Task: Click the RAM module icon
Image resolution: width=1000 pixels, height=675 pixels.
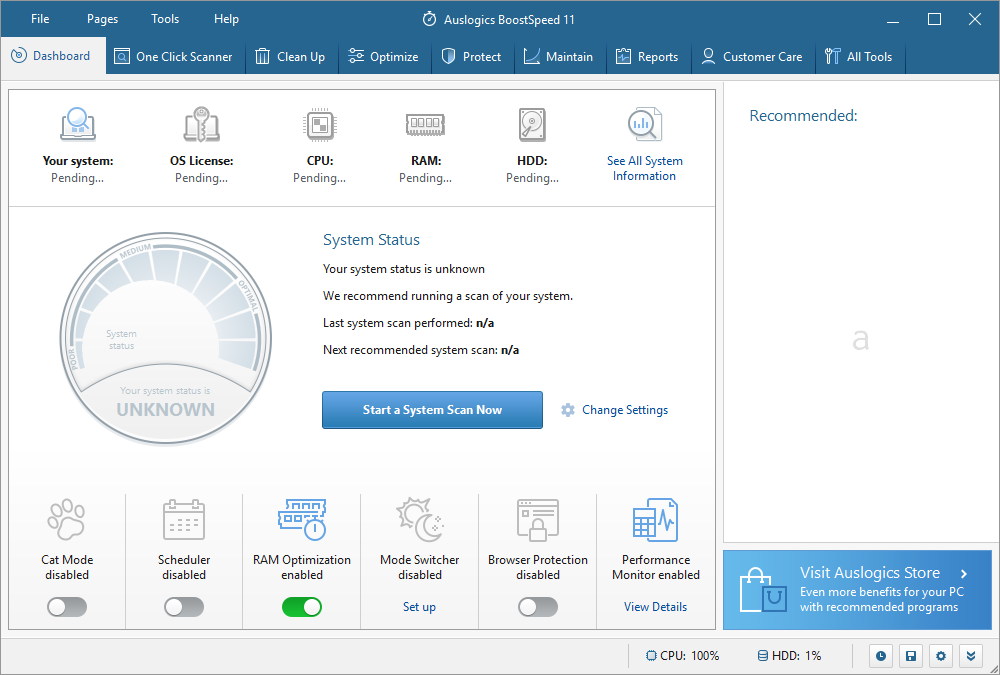Action: tap(425, 124)
